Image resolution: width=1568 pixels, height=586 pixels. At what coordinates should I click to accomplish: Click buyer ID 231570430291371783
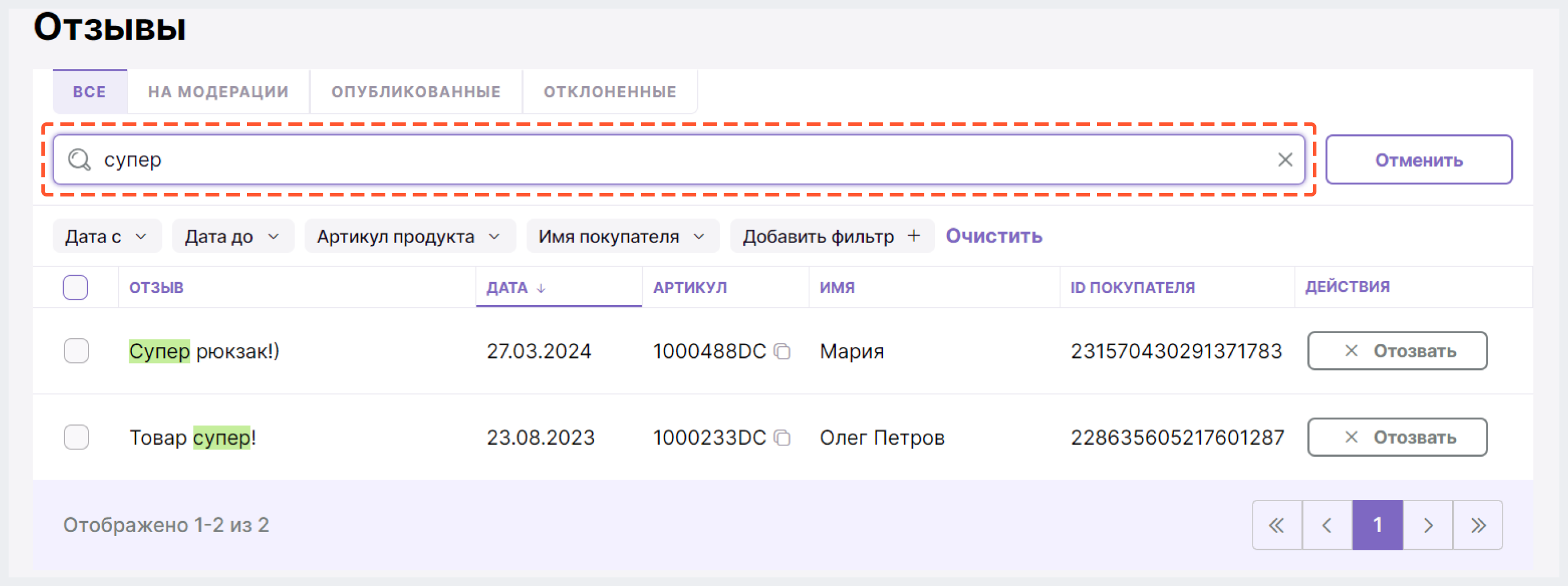click(1177, 352)
